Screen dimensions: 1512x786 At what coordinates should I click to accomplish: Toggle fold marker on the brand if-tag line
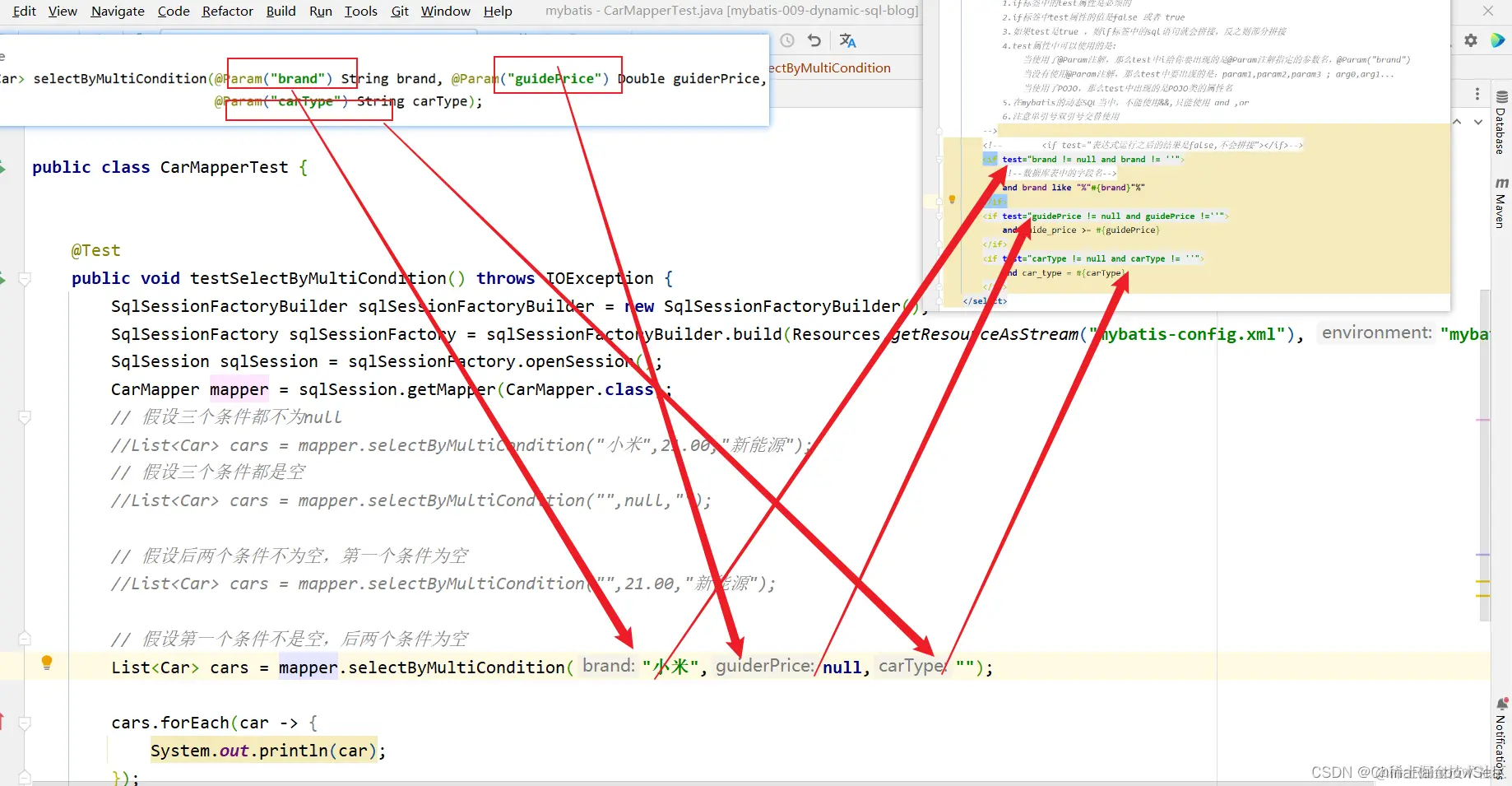click(939, 160)
